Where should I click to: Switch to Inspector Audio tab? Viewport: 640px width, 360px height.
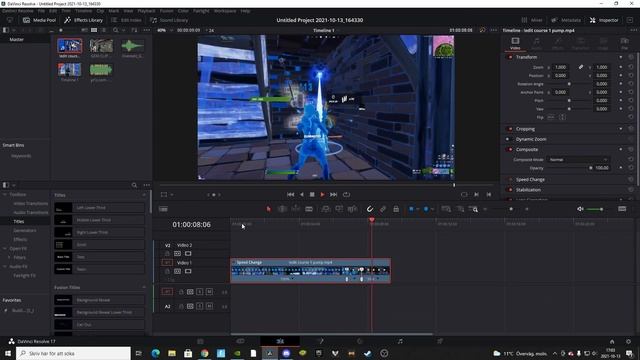(x=536, y=43)
